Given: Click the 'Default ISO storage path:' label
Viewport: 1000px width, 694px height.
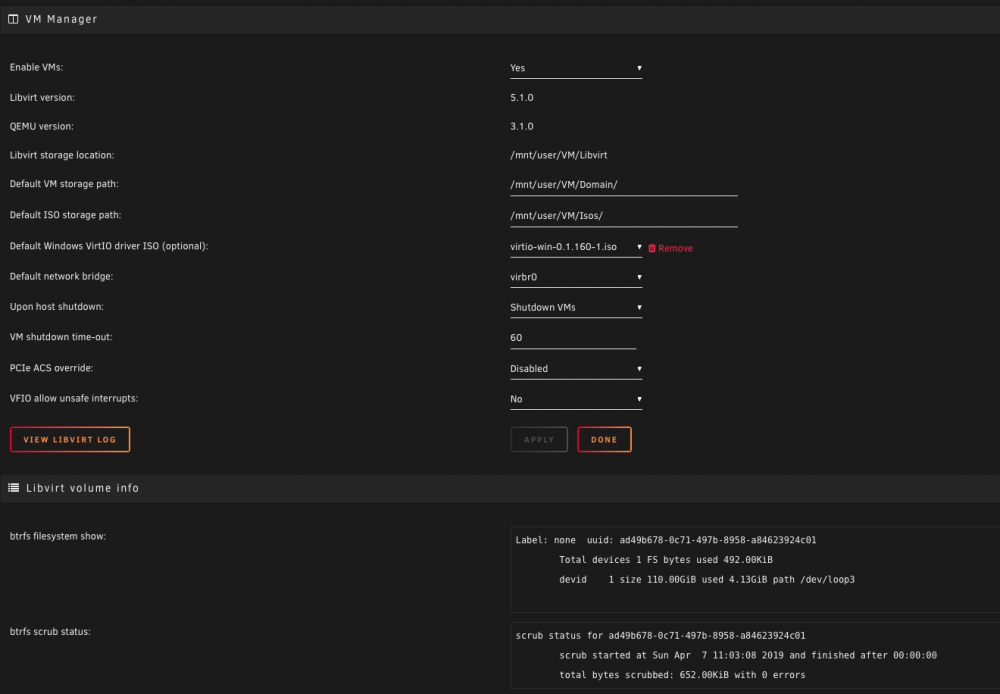Looking at the screenshot, I should 66,215.
